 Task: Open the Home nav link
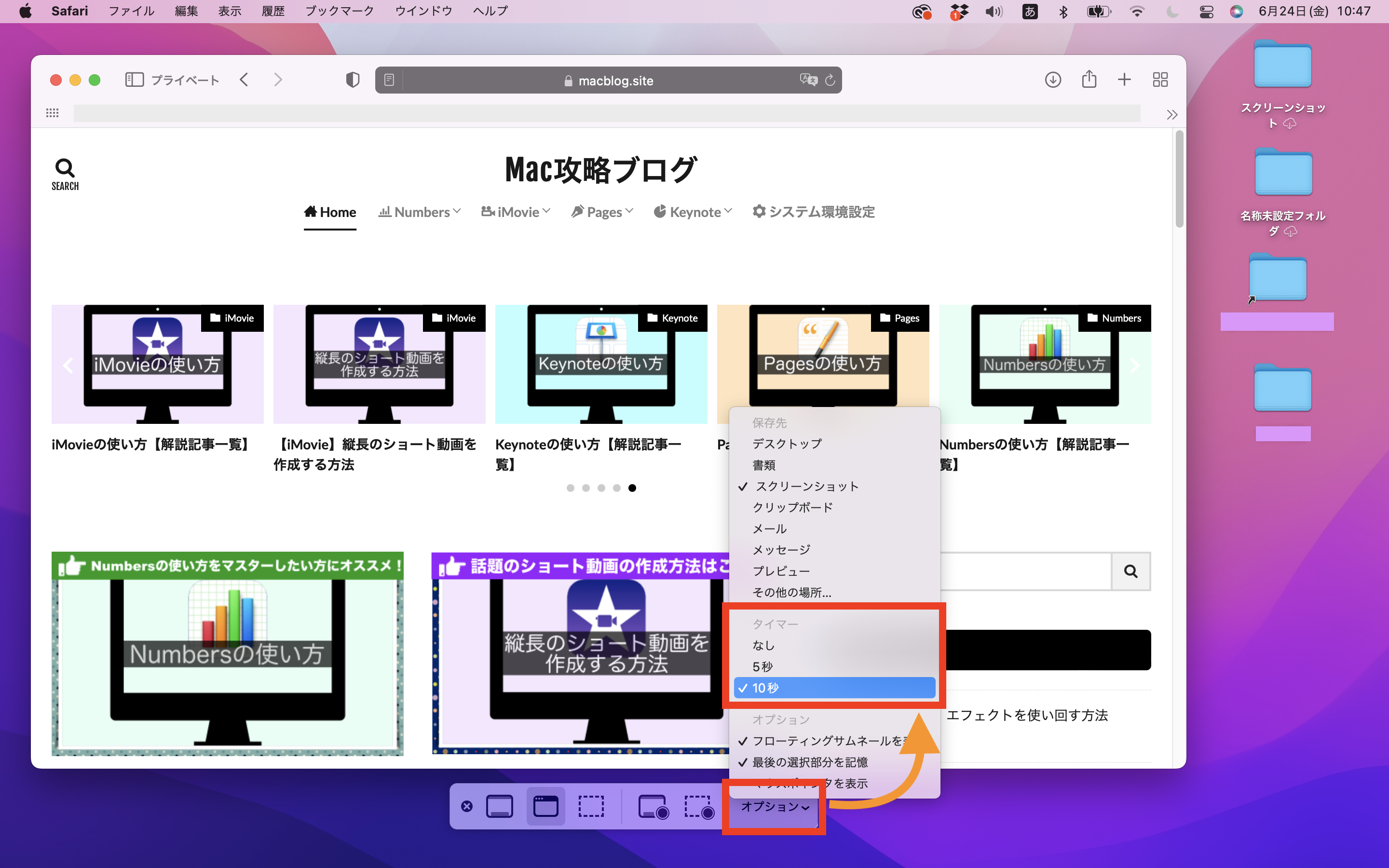pyautogui.click(x=330, y=212)
